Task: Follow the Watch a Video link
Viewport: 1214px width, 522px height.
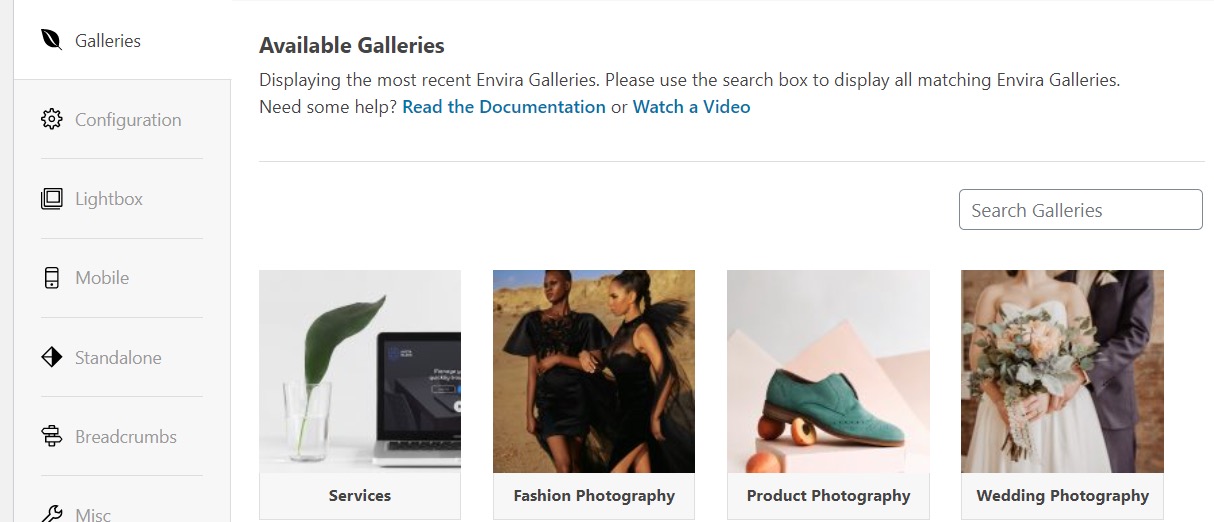Action: click(691, 106)
